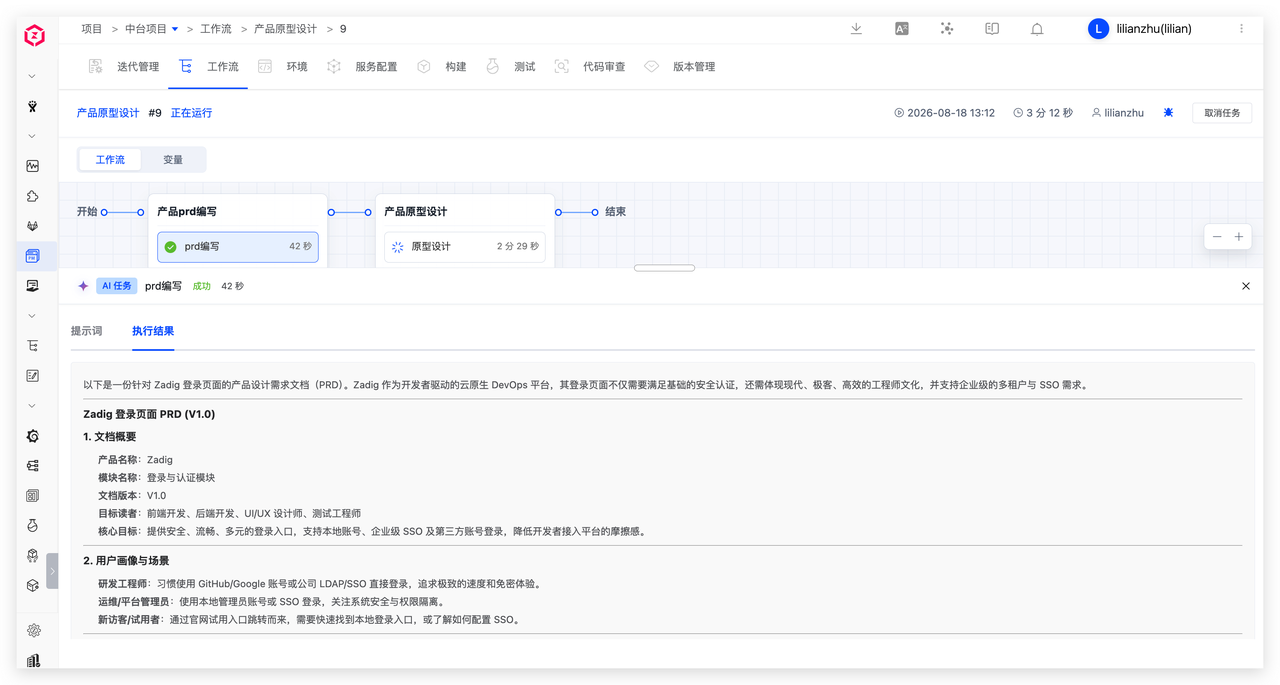Click the download icon in top bar
This screenshot has width=1280, height=685.
coord(856,29)
